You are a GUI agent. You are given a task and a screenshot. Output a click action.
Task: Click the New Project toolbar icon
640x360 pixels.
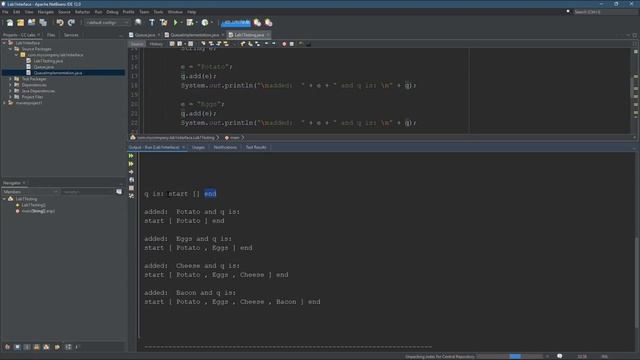click(20, 23)
